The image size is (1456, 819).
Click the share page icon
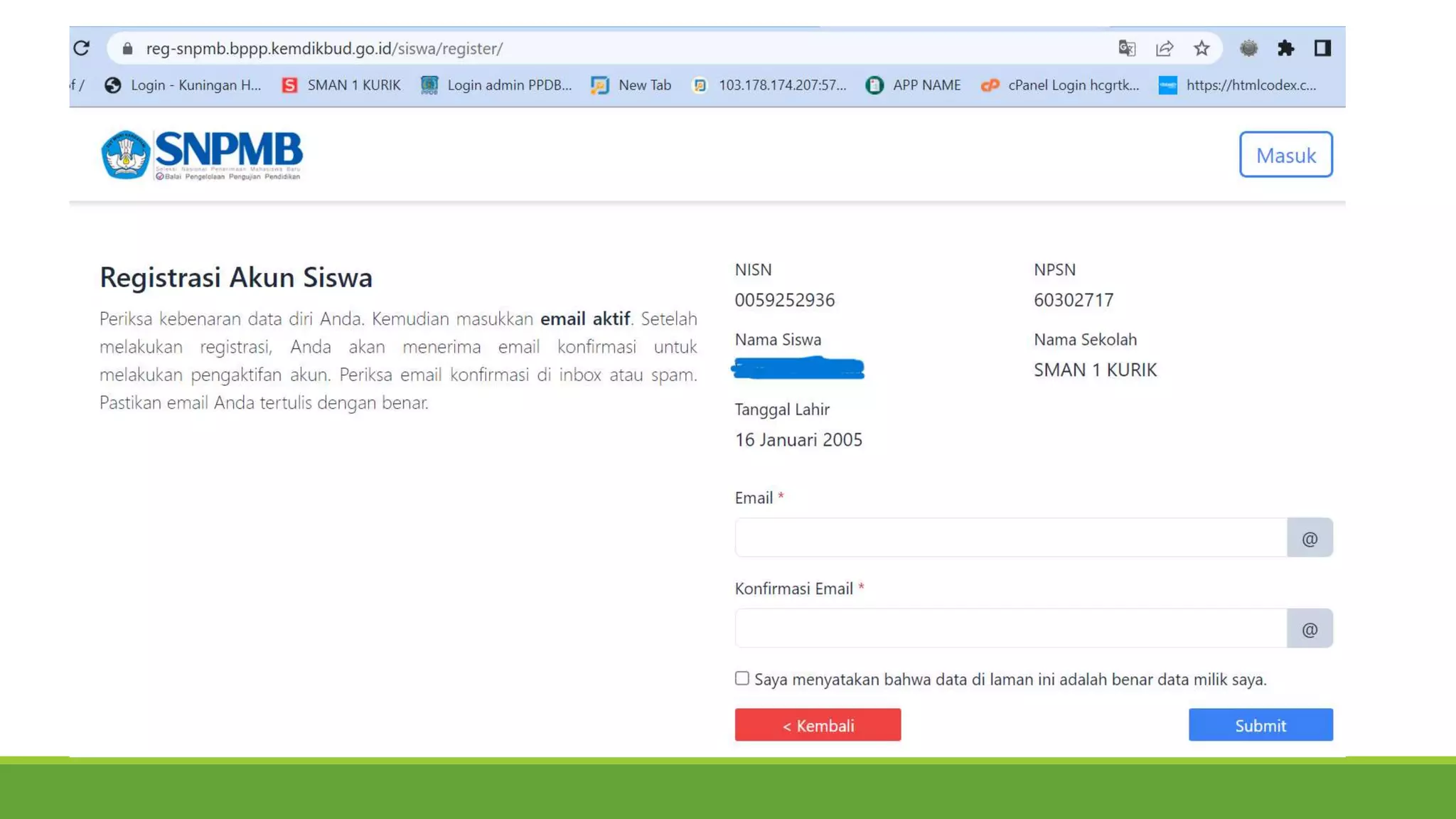click(1165, 48)
